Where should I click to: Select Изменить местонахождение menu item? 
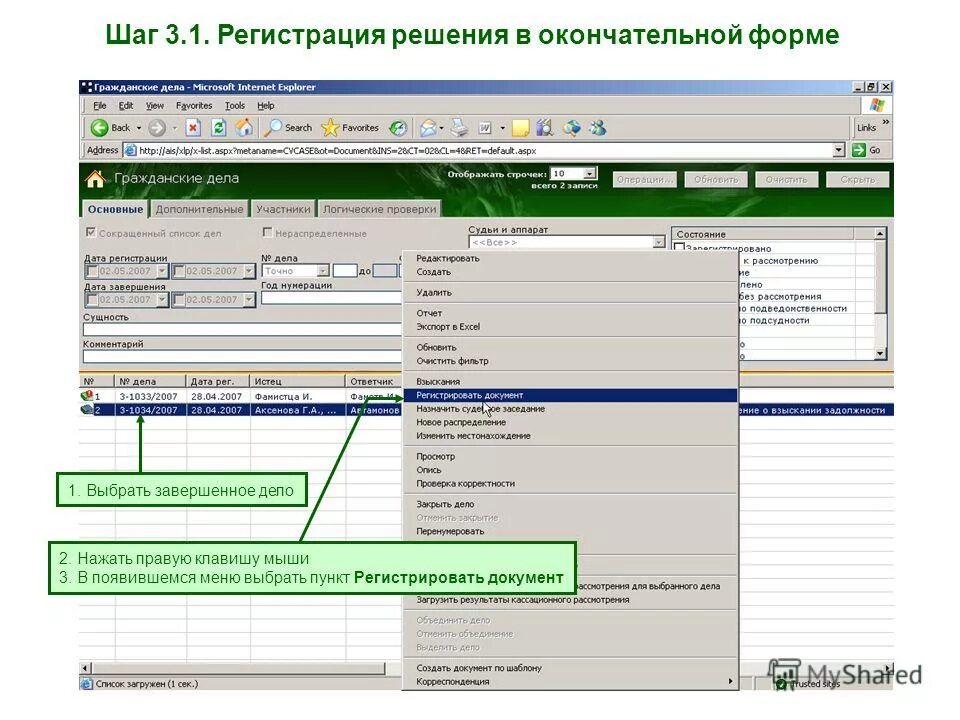click(x=570, y=436)
